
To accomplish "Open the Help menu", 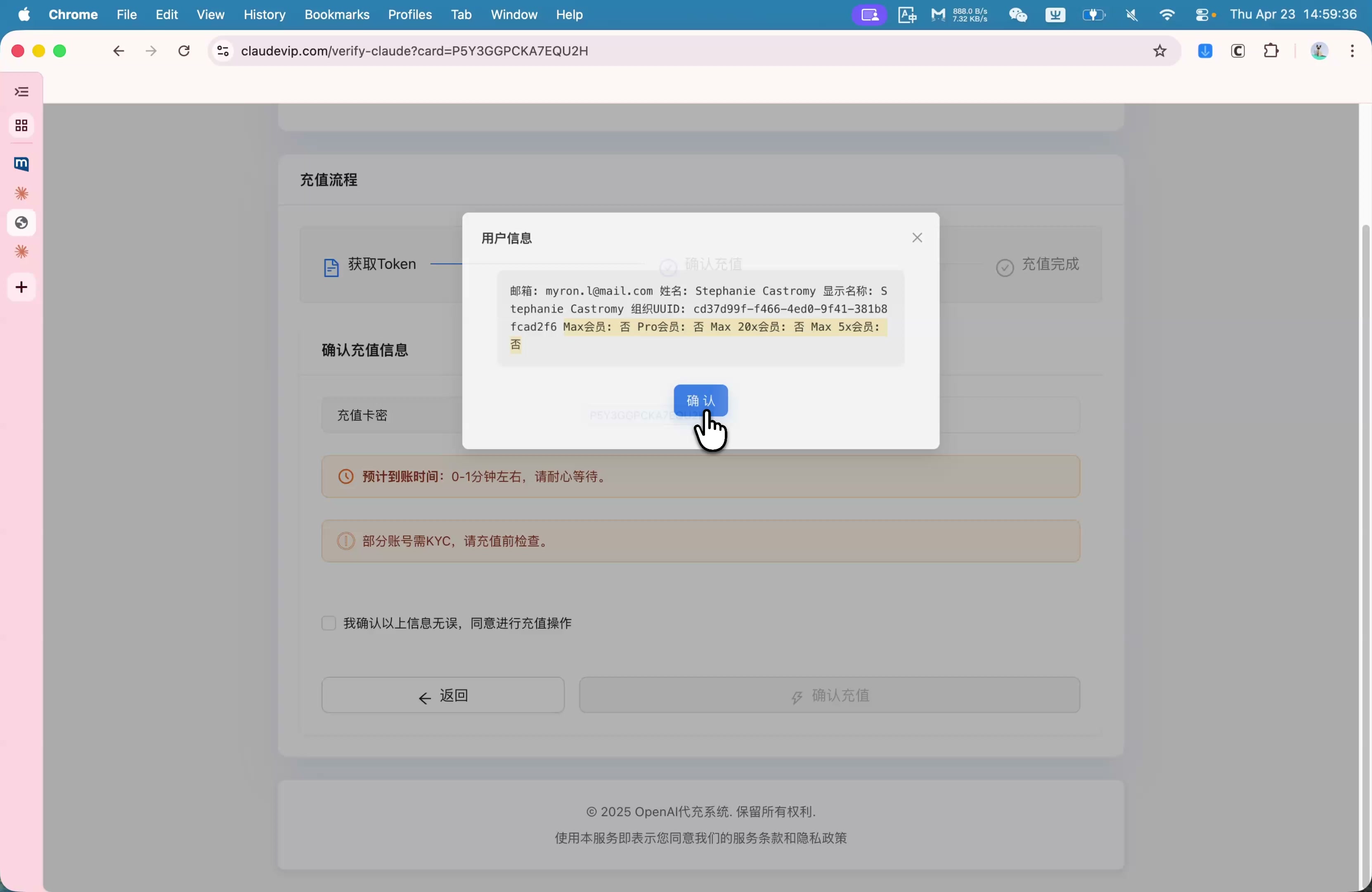I will tap(570, 14).
